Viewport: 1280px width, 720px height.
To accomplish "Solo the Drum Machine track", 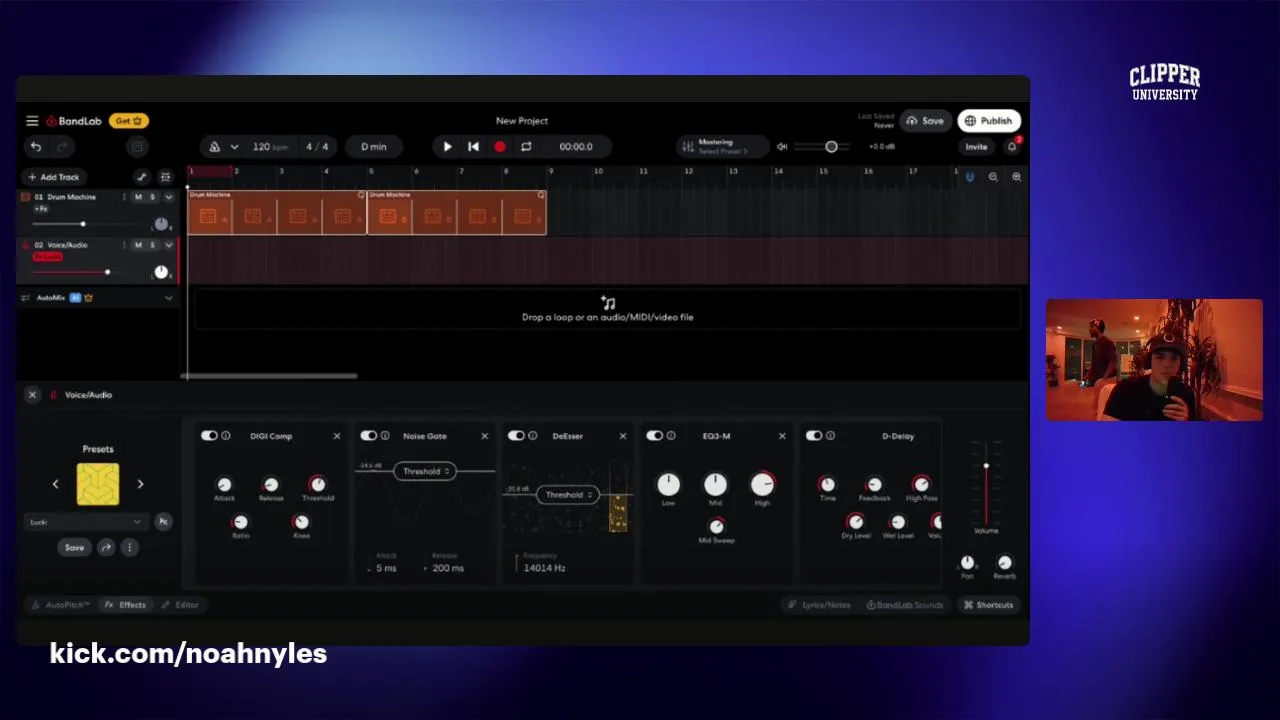I will point(152,197).
